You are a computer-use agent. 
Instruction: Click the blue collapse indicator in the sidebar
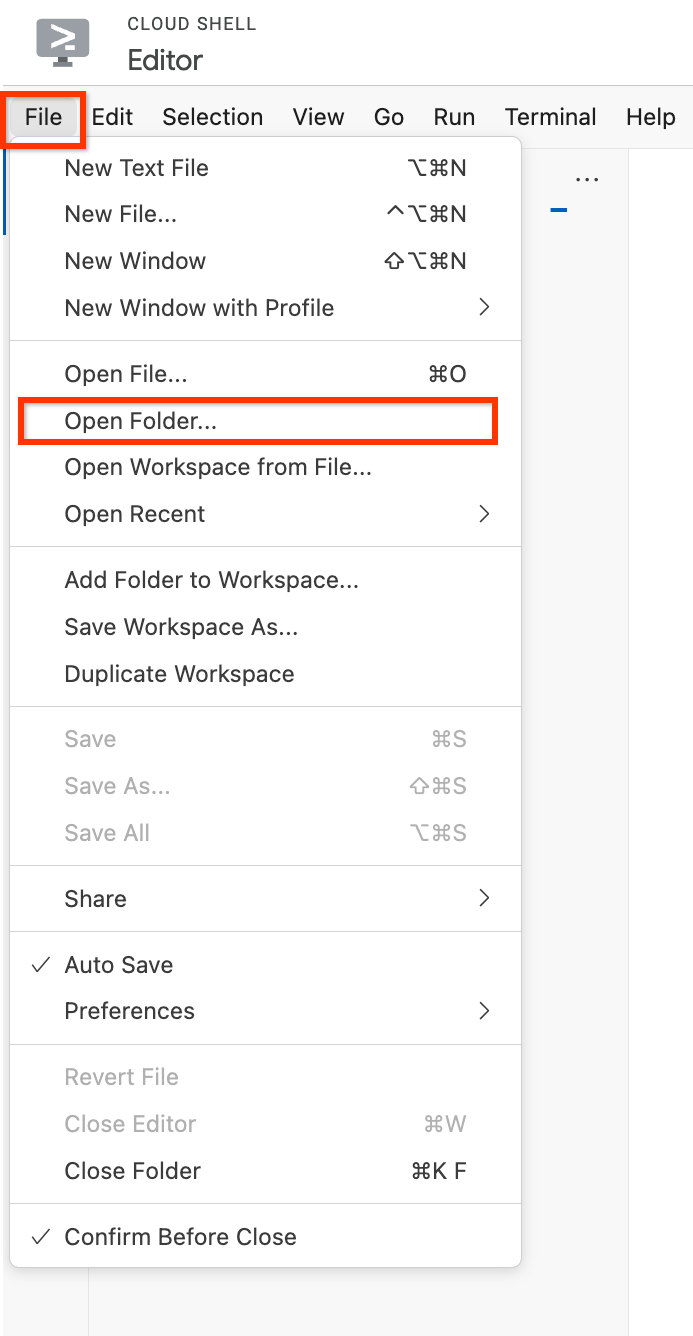click(x=559, y=210)
